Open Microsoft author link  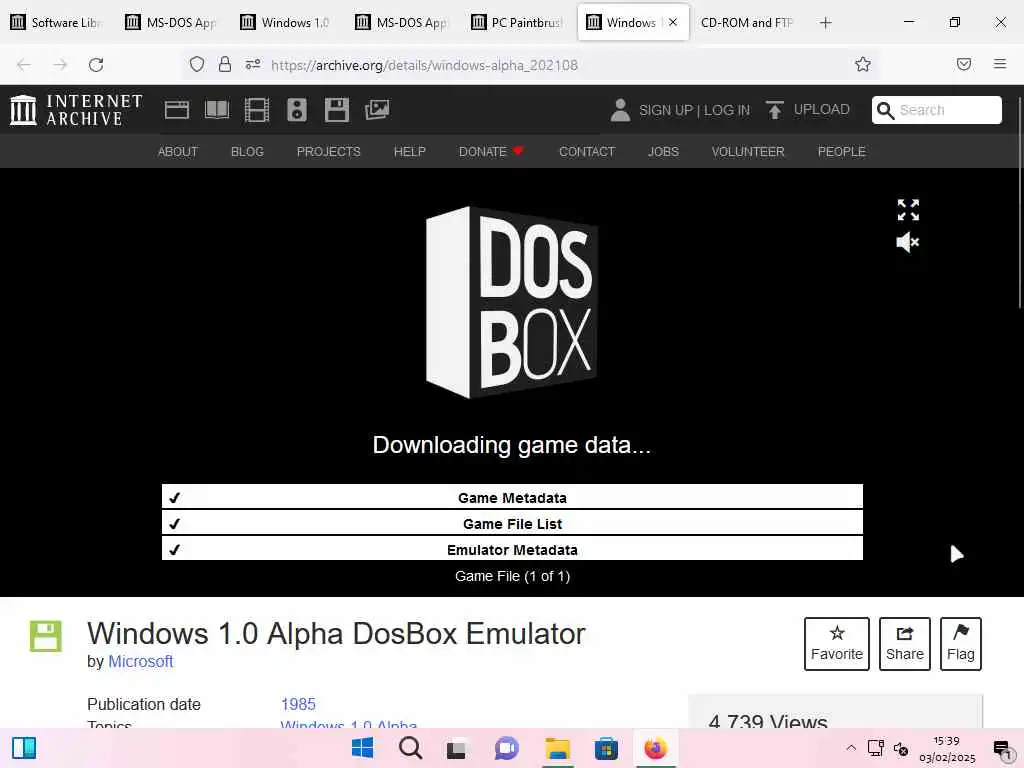click(140, 662)
